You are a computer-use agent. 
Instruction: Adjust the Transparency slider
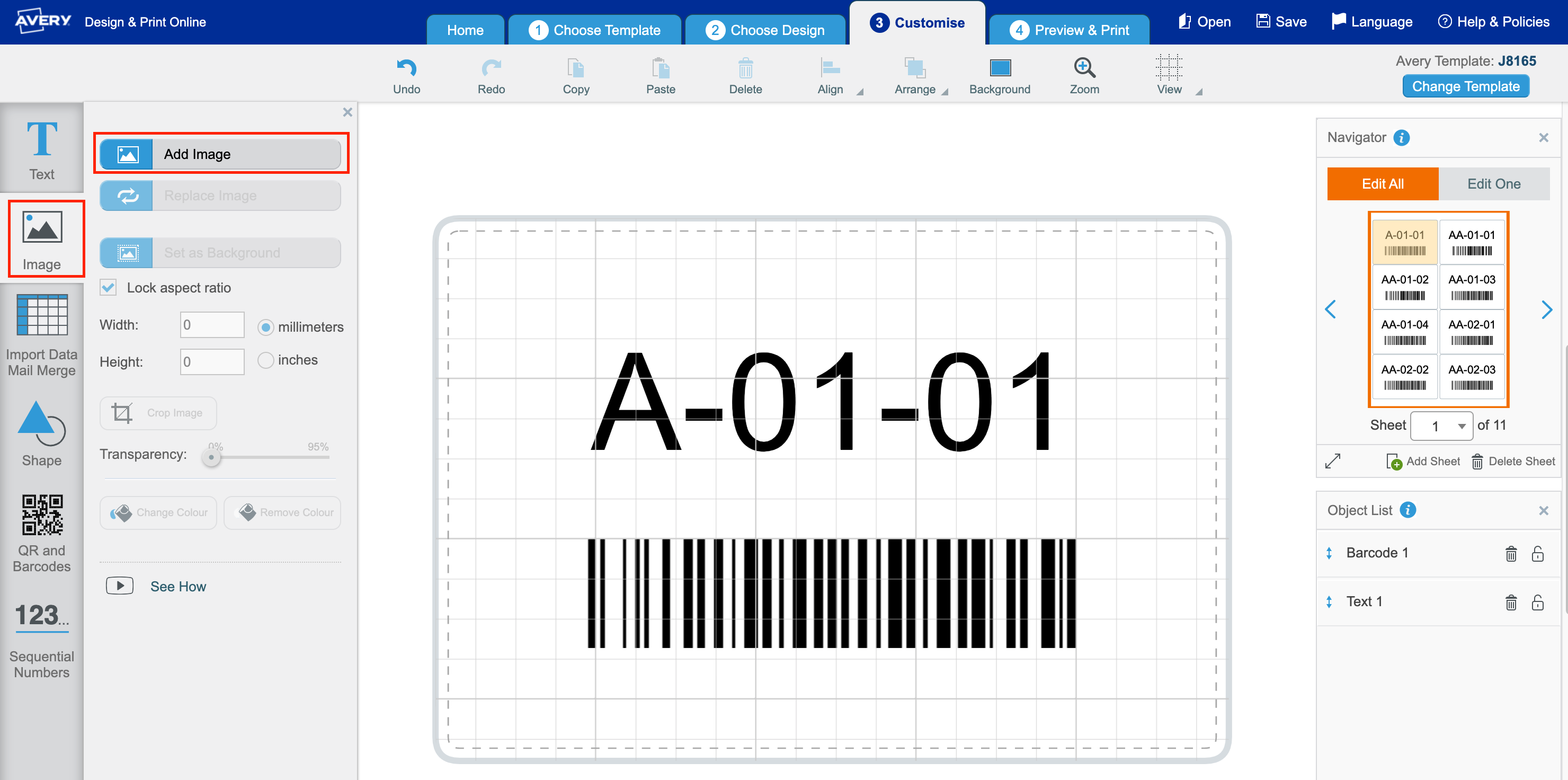click(211, 457)
